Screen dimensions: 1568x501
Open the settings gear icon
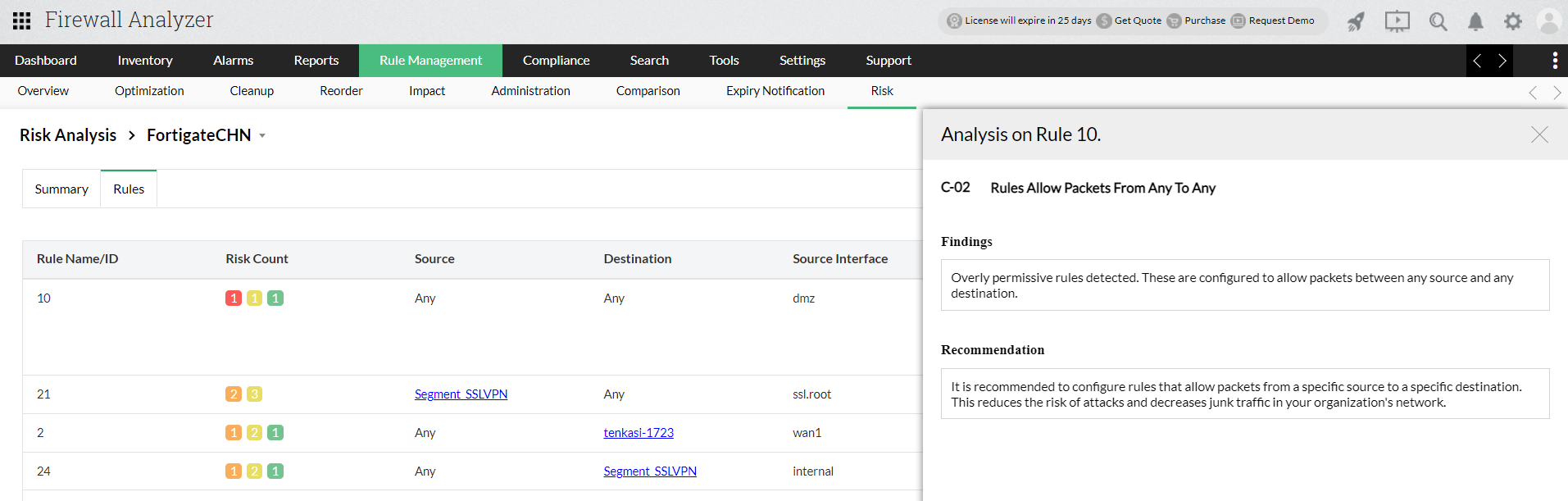click(x=1512, y=21)
